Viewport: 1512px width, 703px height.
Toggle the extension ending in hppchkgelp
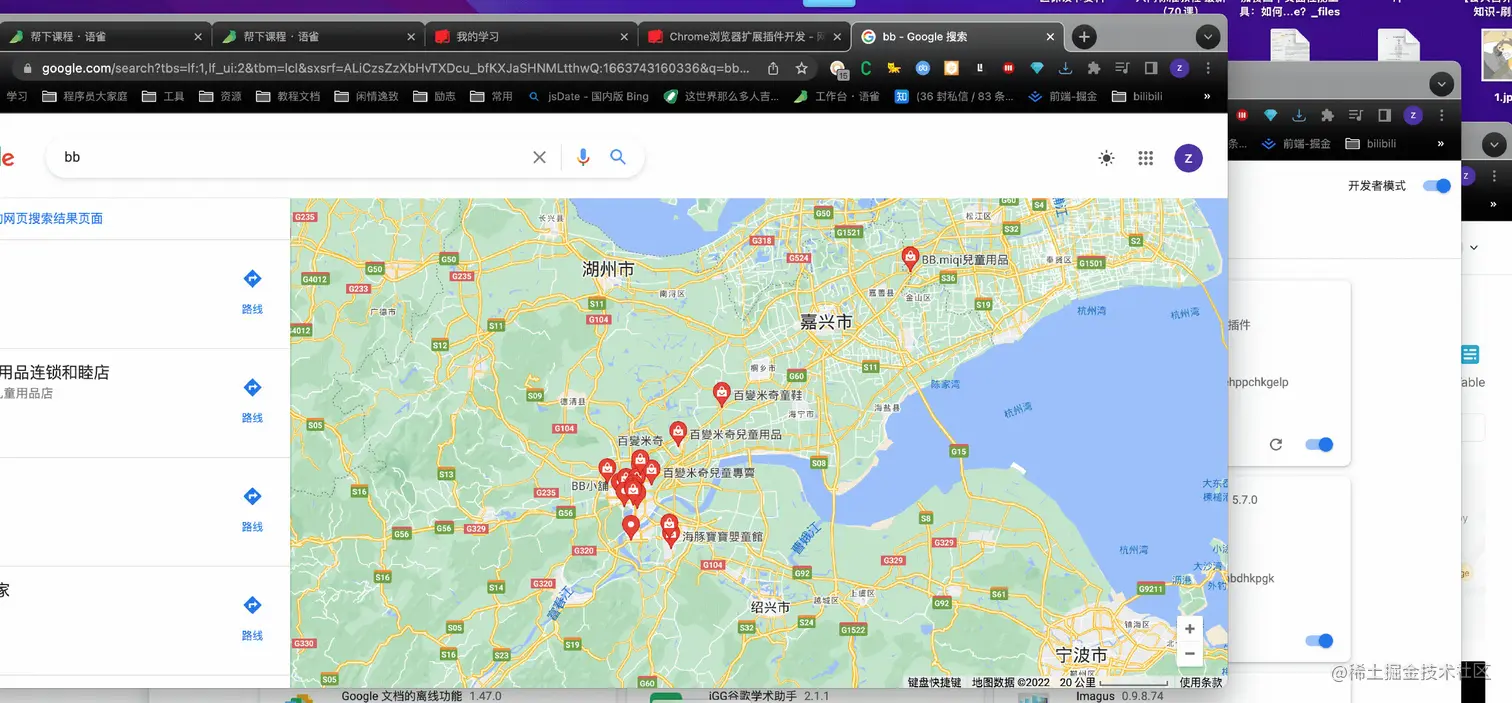[x=1319, y=445]
